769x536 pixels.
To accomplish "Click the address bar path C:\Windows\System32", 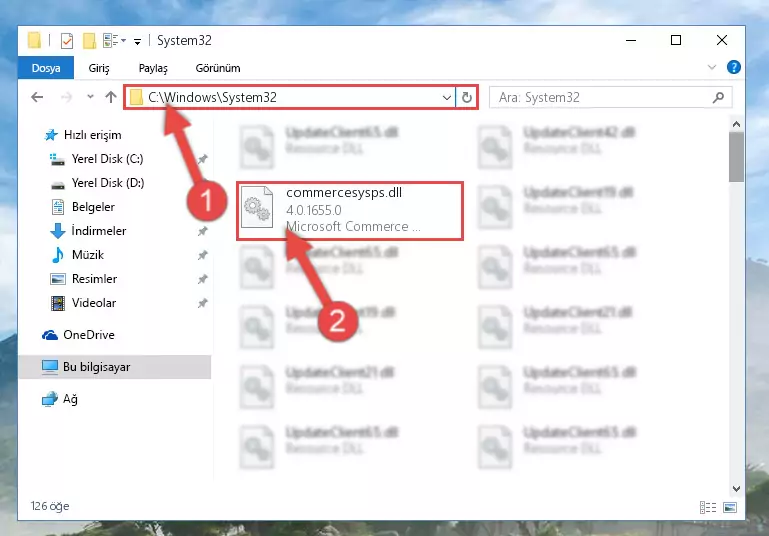I will [x=212, y=98].
